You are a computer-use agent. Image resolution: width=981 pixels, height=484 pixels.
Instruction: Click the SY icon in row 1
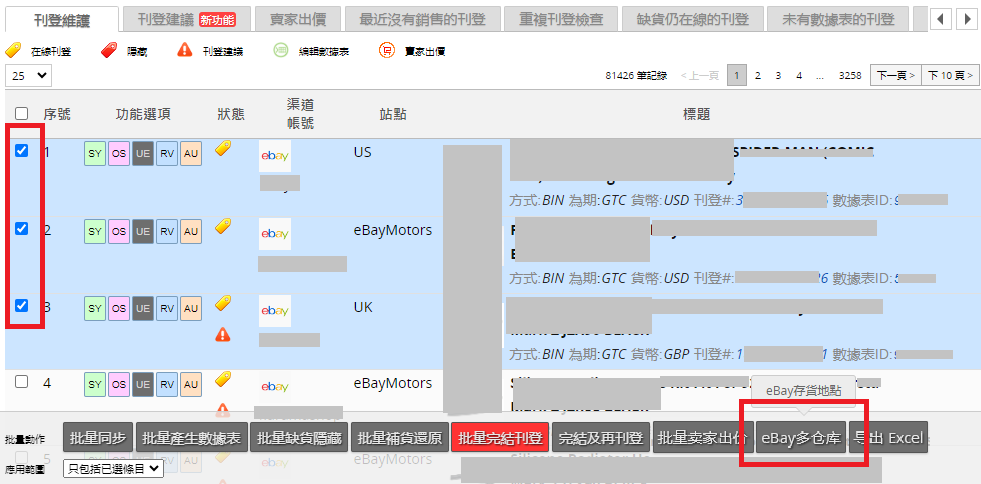[x=95, y=156]
